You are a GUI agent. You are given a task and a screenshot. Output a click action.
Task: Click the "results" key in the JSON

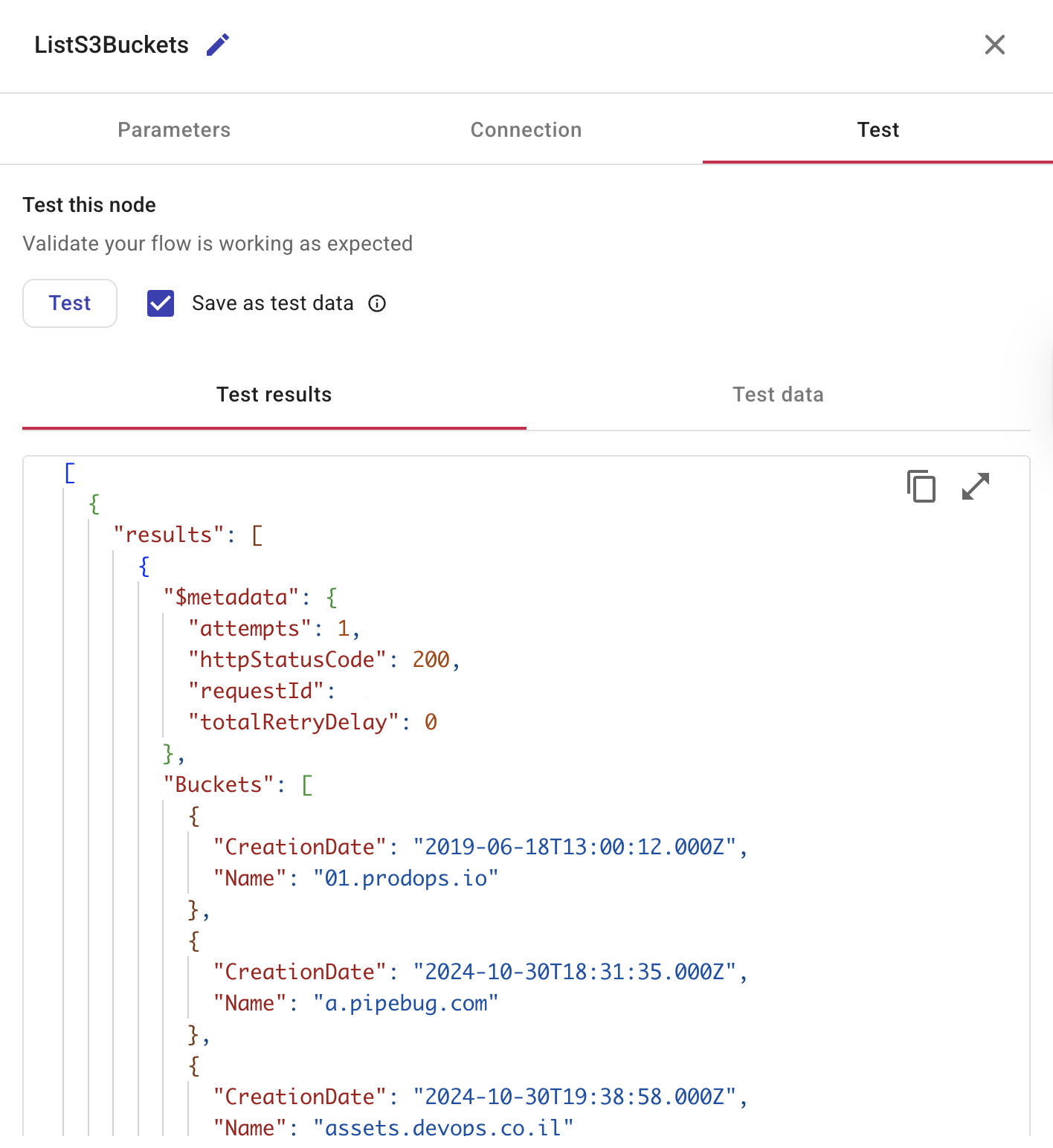169,535
